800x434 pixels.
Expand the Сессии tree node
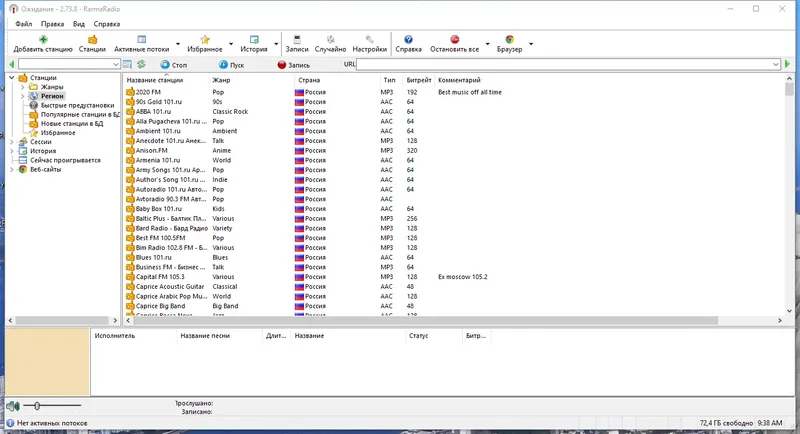click(12, 142)
